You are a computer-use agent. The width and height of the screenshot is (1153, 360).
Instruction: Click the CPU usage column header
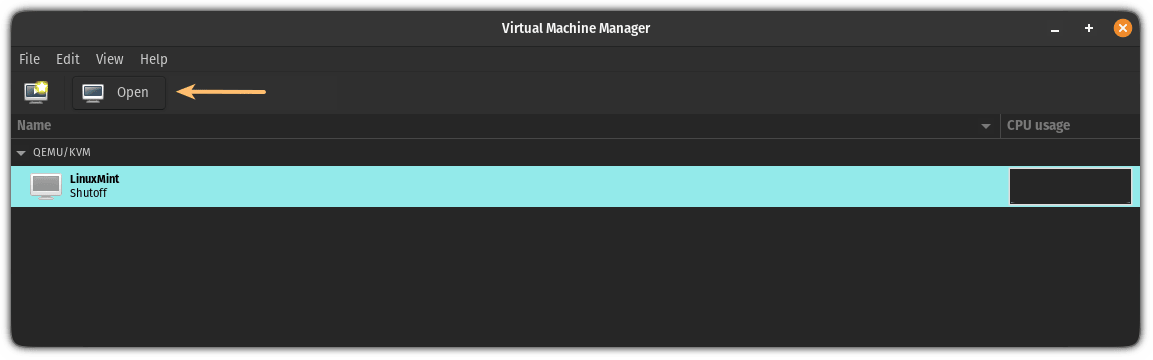(x=1071, y=126)
